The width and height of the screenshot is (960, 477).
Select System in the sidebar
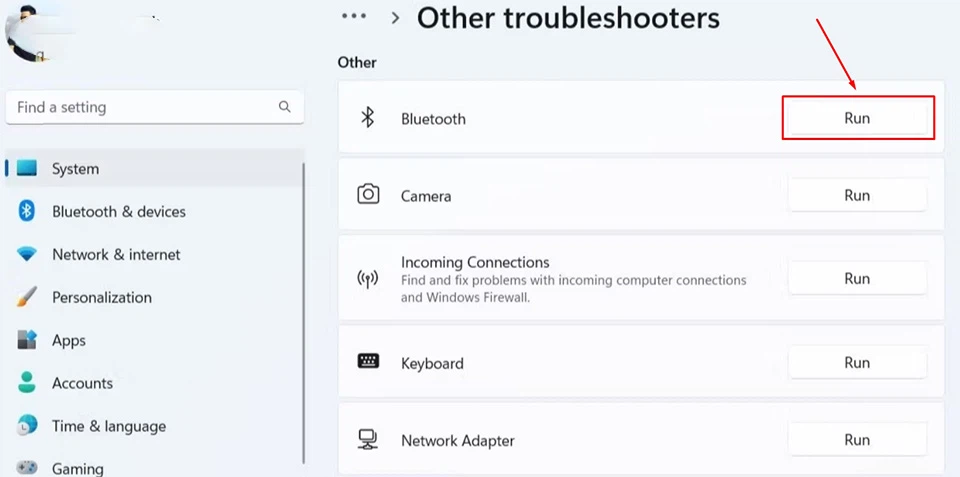click(75, 169)
